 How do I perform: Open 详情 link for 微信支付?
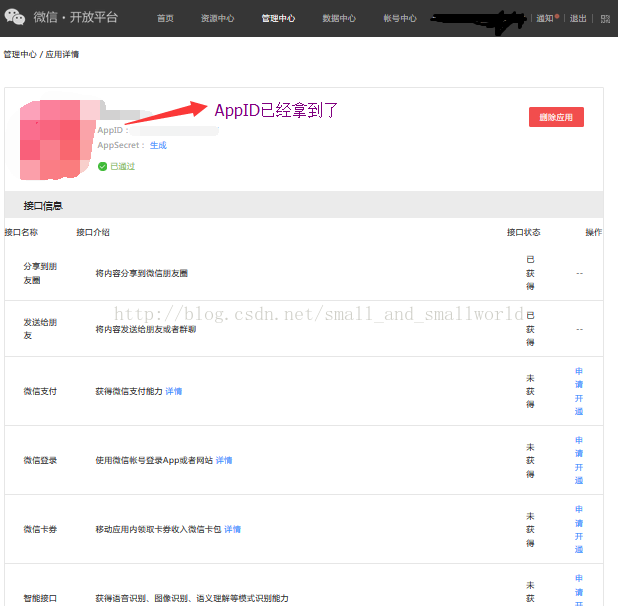(x=174, y=391)
